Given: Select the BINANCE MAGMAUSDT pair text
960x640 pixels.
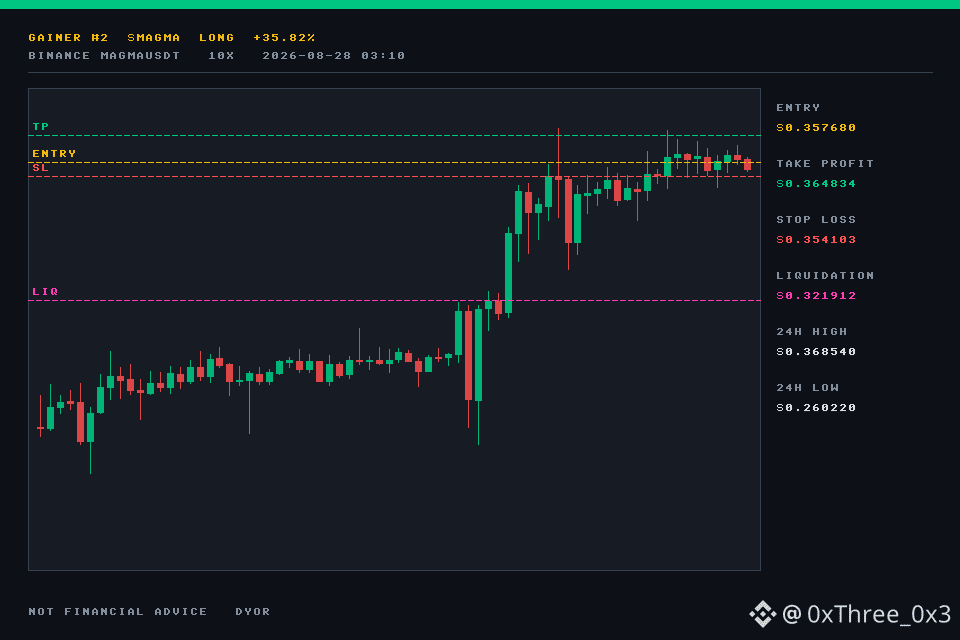Looking at the screenshot, I should click(x=104, y=56).
